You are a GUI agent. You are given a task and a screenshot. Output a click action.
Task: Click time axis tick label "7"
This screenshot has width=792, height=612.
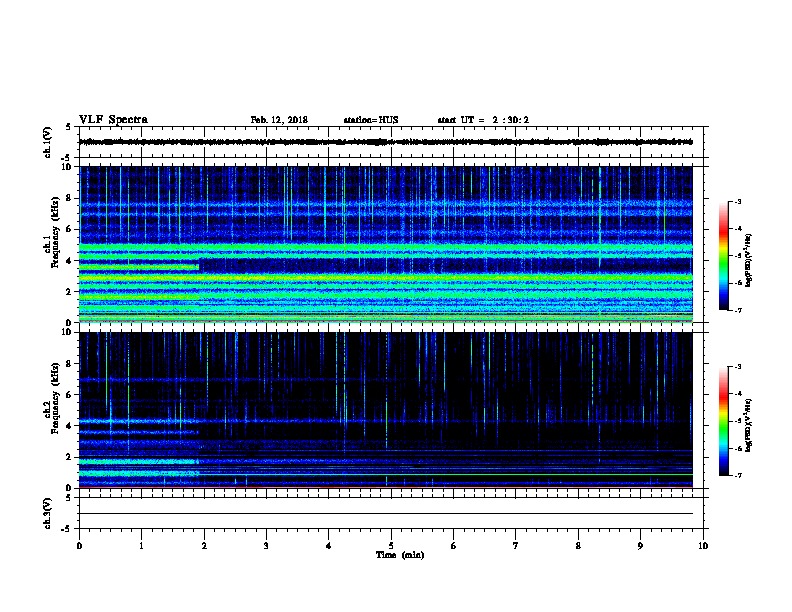coord(516,545)
